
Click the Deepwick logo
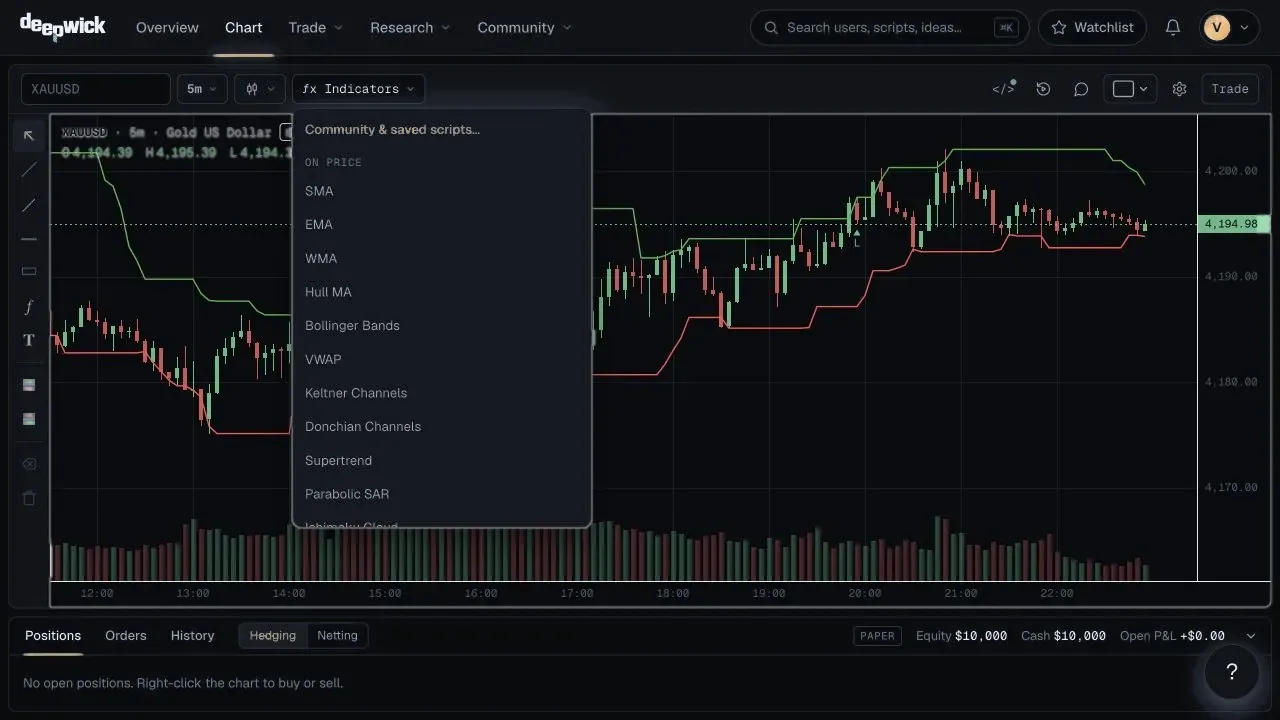click(62, 26)
